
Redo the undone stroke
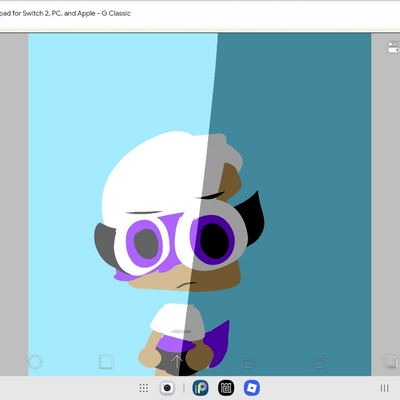coord(319,362)
